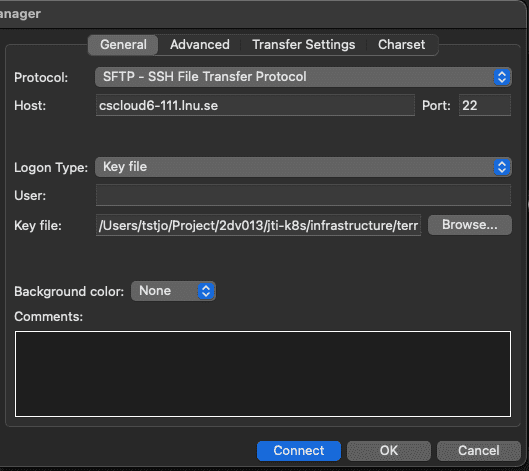Click the blue Connect button
This screenshot has width=529, height=471.
point(299,450)
